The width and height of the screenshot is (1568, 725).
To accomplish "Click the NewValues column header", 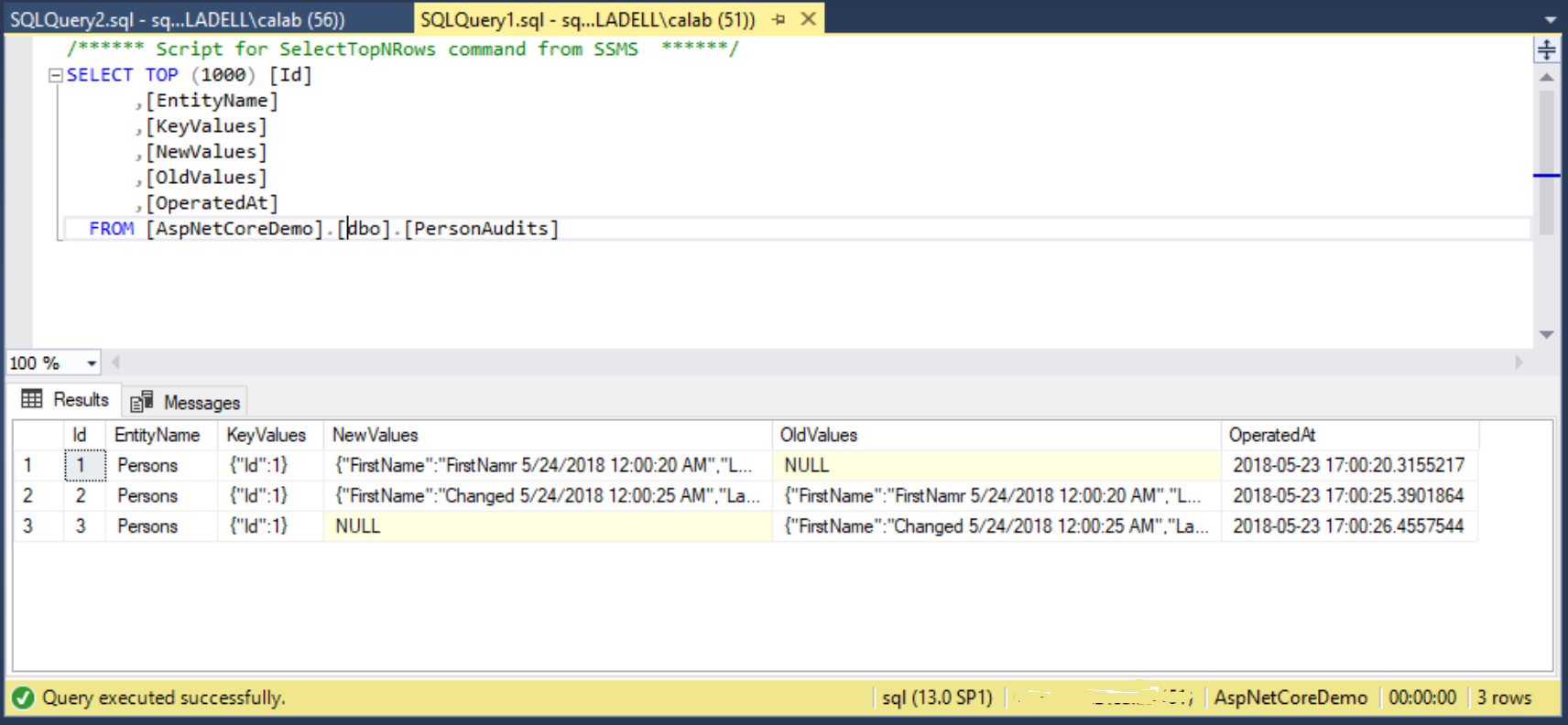I will pos(548,435).
